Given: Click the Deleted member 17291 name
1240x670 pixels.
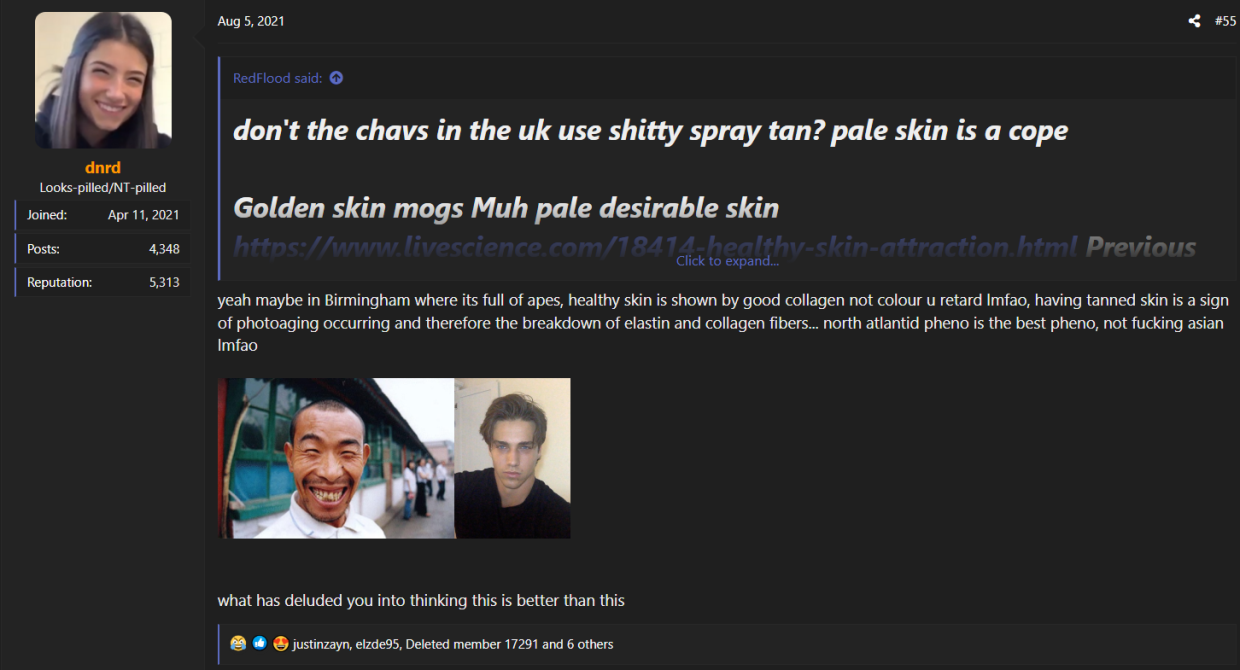Looking at the screenshot, I should tap(471, 644).
